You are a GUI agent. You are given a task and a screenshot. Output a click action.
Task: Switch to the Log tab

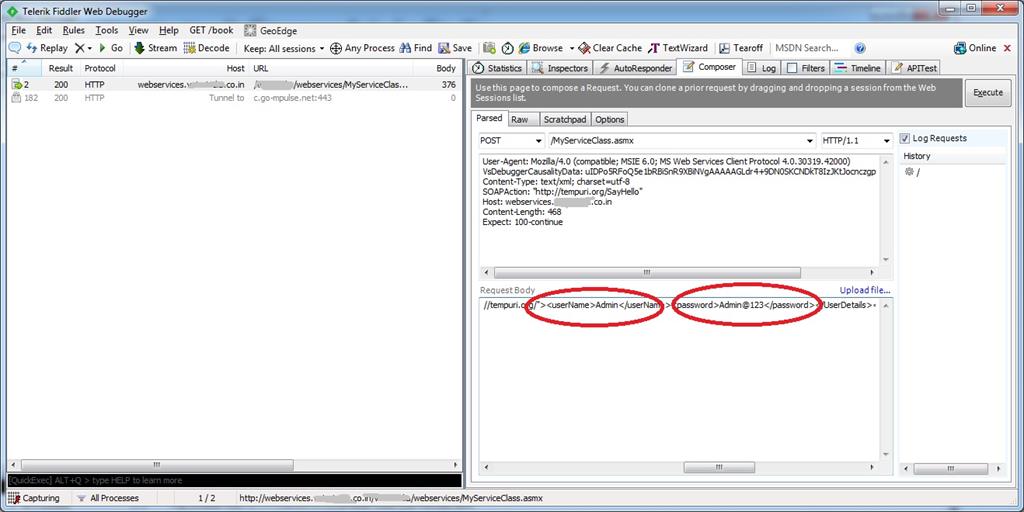click(761, 68)
